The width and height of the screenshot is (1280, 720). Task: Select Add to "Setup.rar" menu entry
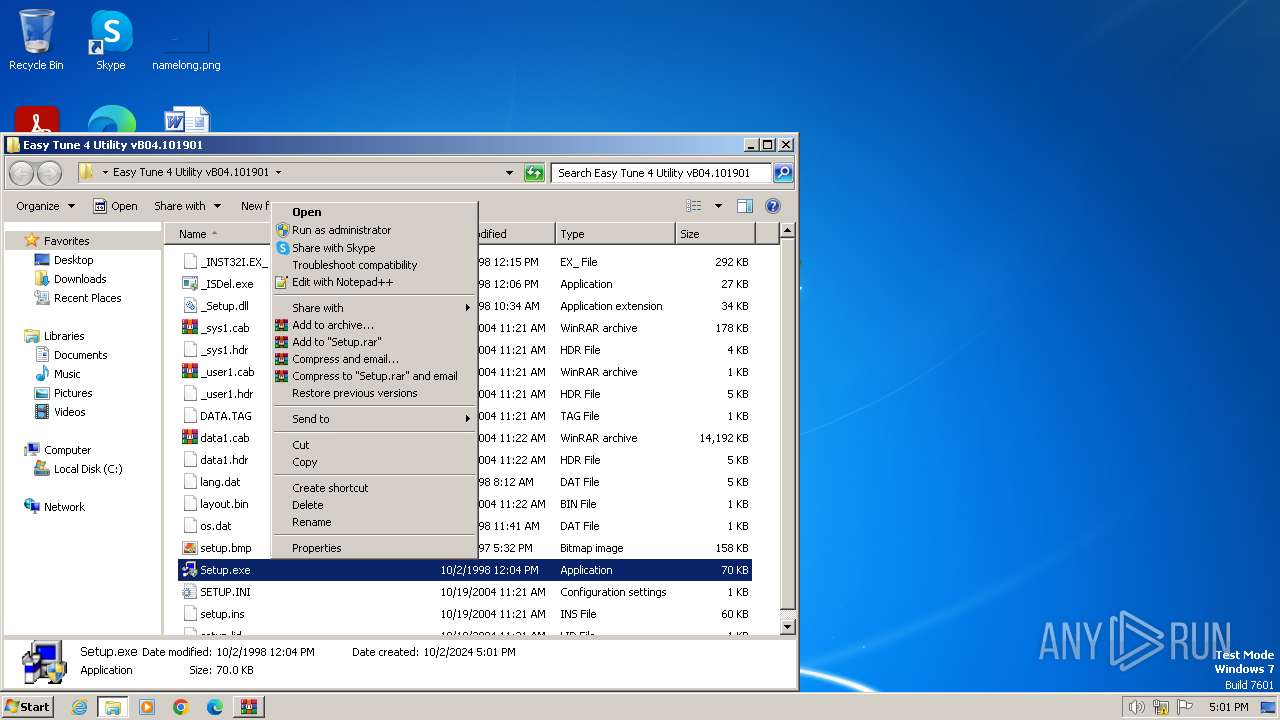point(375,342)
